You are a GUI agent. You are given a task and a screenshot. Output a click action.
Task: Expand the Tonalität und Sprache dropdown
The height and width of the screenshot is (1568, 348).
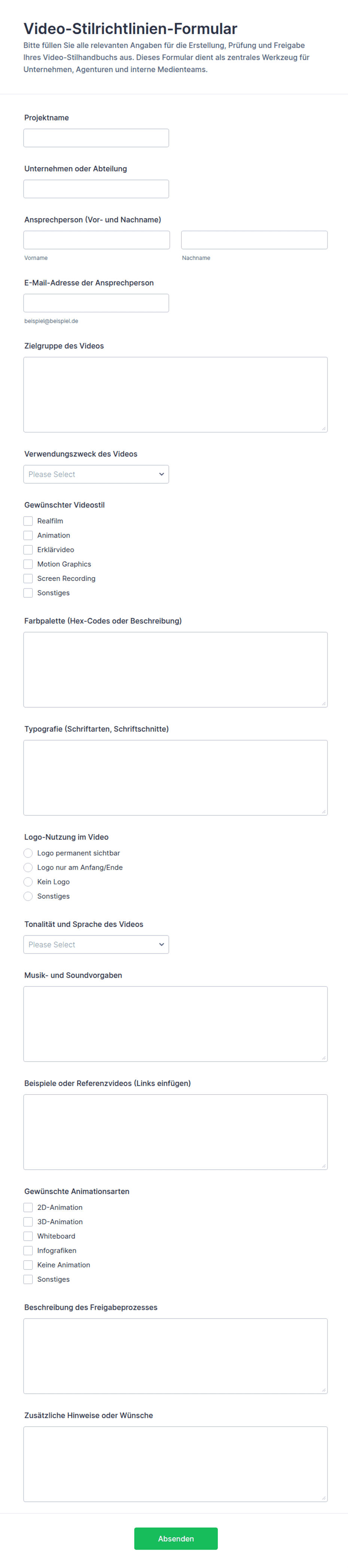point(96,945)
